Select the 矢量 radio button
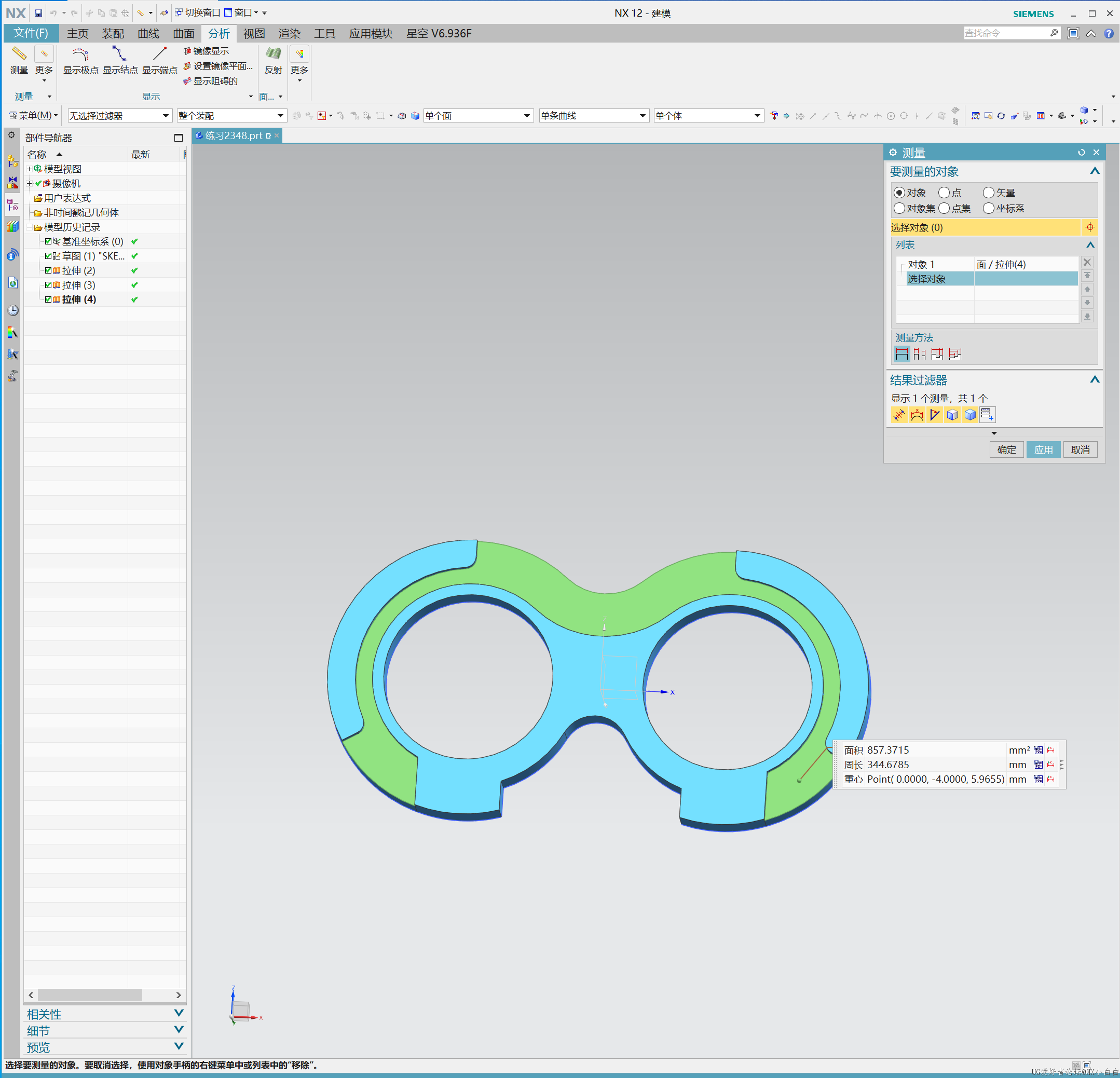The height and width of the screenshot is (1078, 1120). point(989,193)
